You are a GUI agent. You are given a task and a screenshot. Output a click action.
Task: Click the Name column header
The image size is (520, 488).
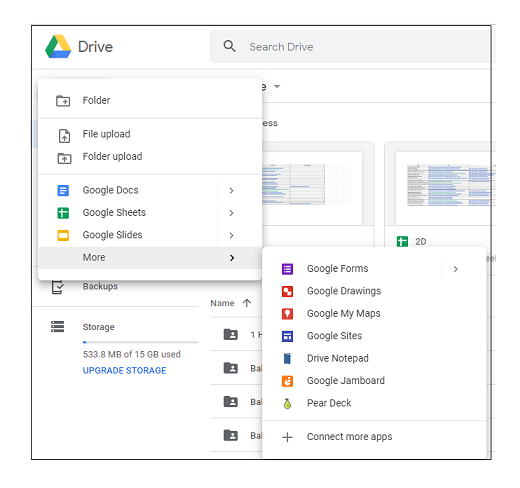click(x=222, y=303)
